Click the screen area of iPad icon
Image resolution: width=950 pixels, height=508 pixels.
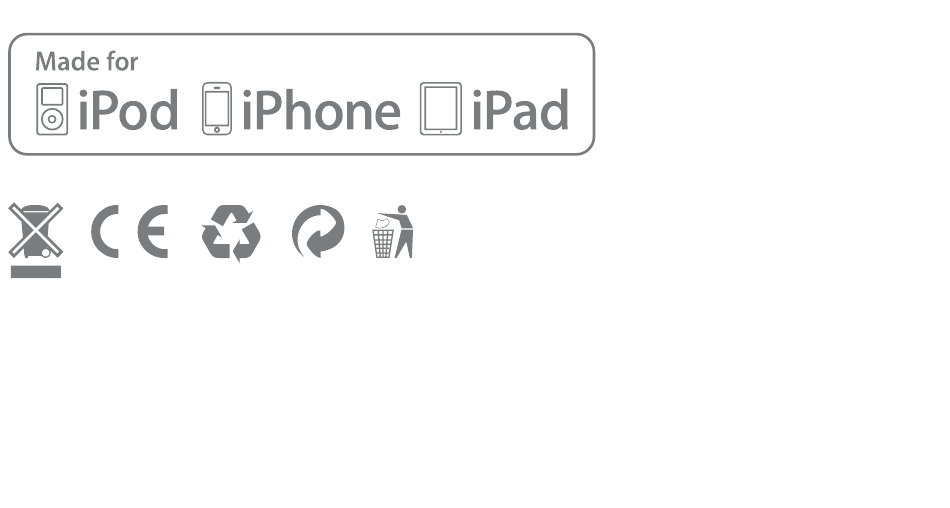pos(440,108)
